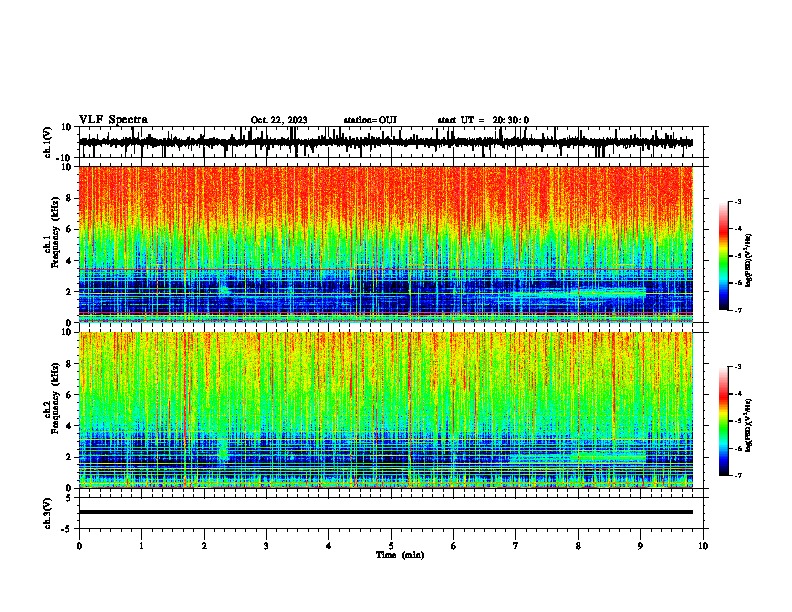Image resolution: width=792 pixels, height=612 pixels.
Task: Click time axis tick label "2"
Action: coord(204,546)
